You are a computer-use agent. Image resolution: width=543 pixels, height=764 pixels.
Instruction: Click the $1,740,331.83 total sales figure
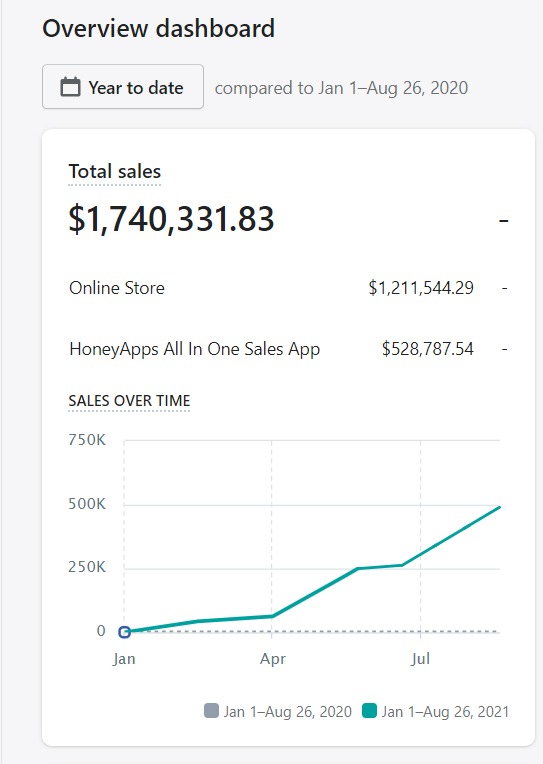click(172, 219)
